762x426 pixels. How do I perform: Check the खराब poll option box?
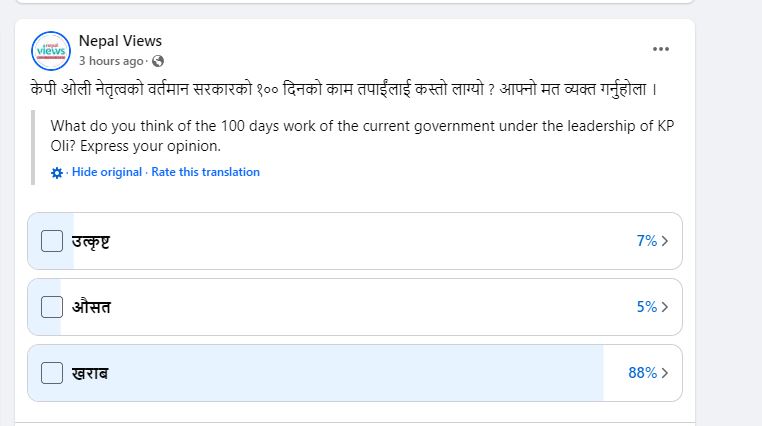tap(52, 373)
